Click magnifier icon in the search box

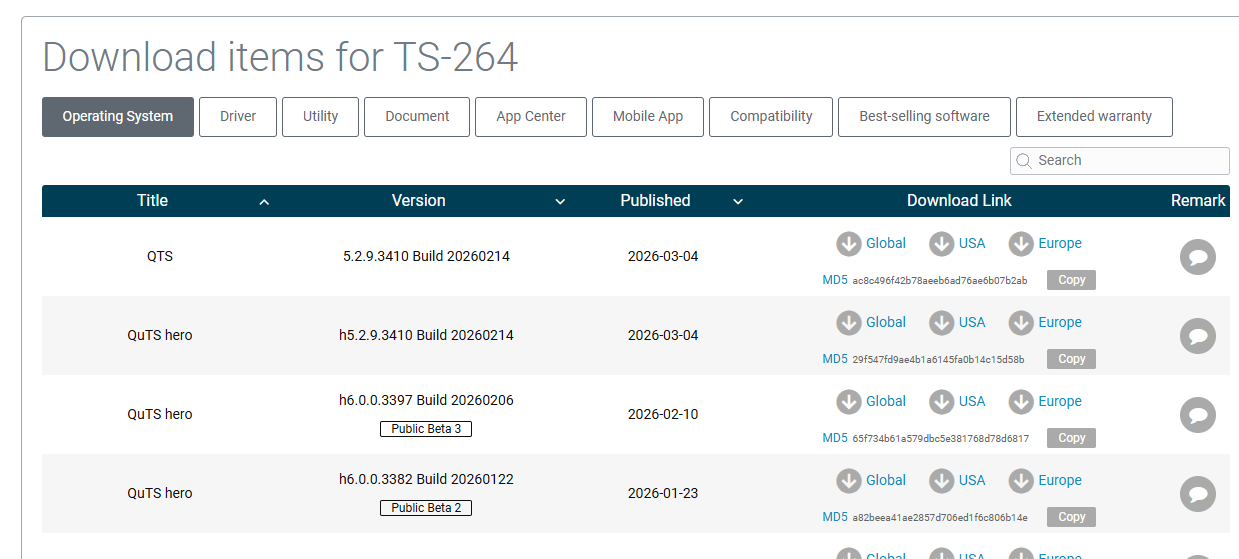[x=1023, y=161]
